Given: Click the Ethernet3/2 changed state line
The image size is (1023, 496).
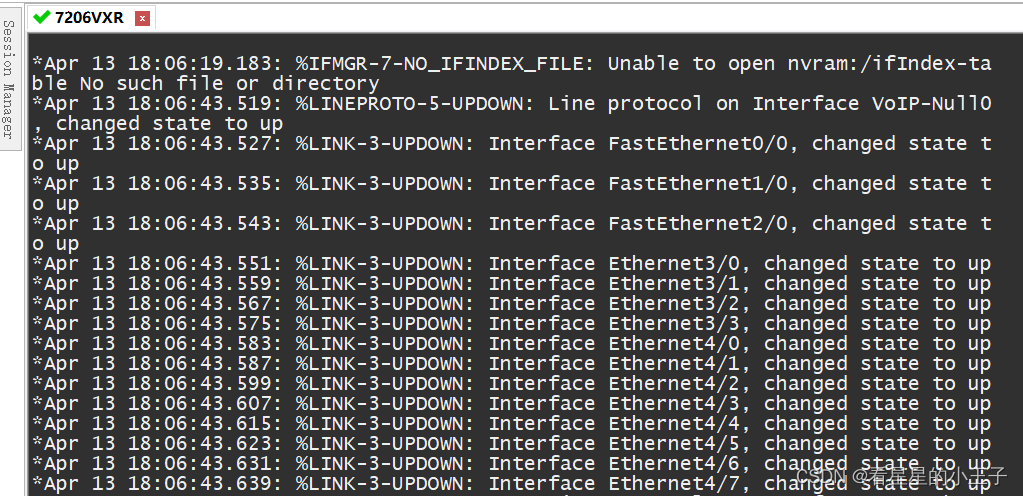Looking at the screenshot, I should (512, 303).
